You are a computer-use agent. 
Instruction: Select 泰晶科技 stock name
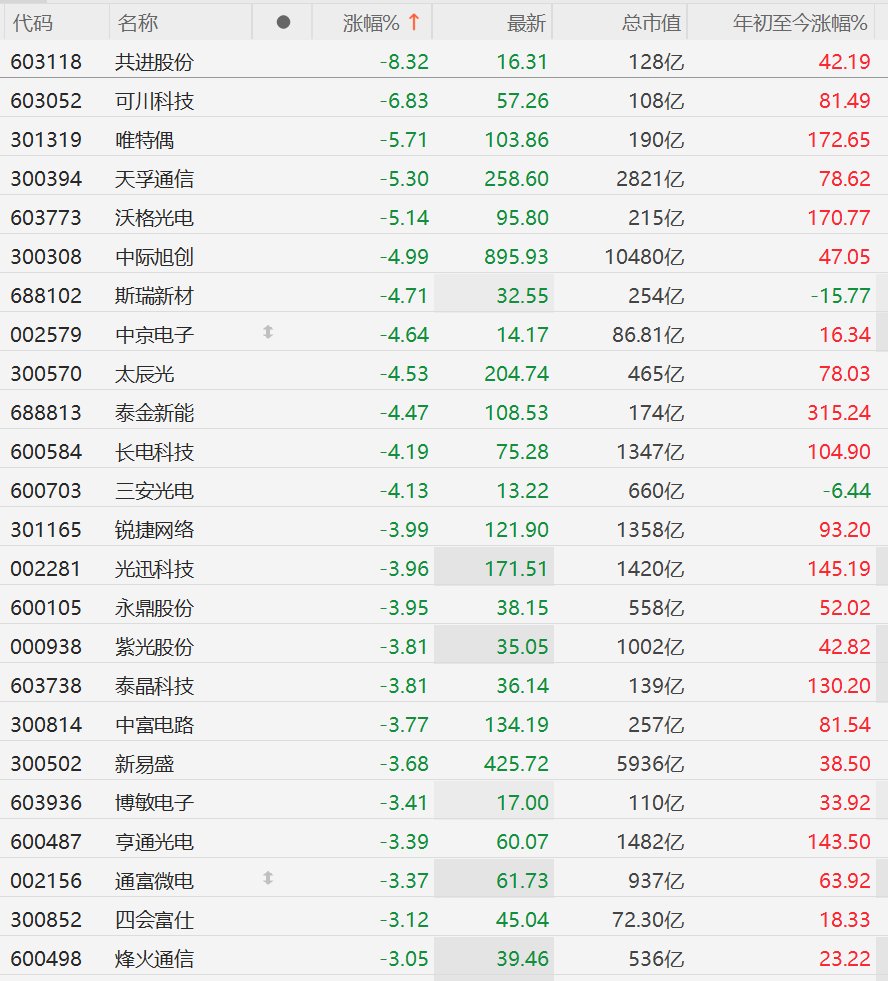tap(155, 686)
